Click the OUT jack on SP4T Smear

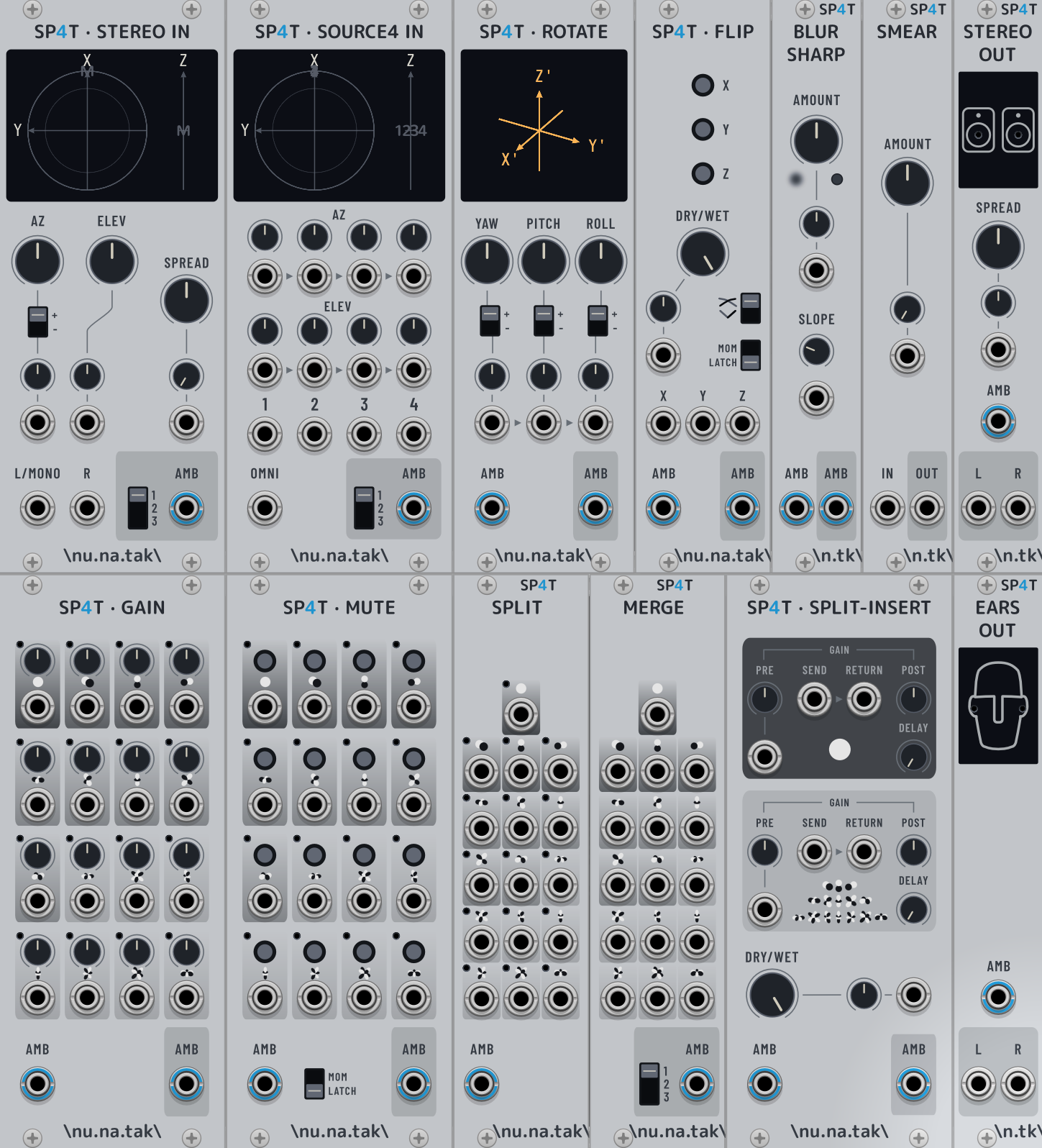(x=927, y=508)
